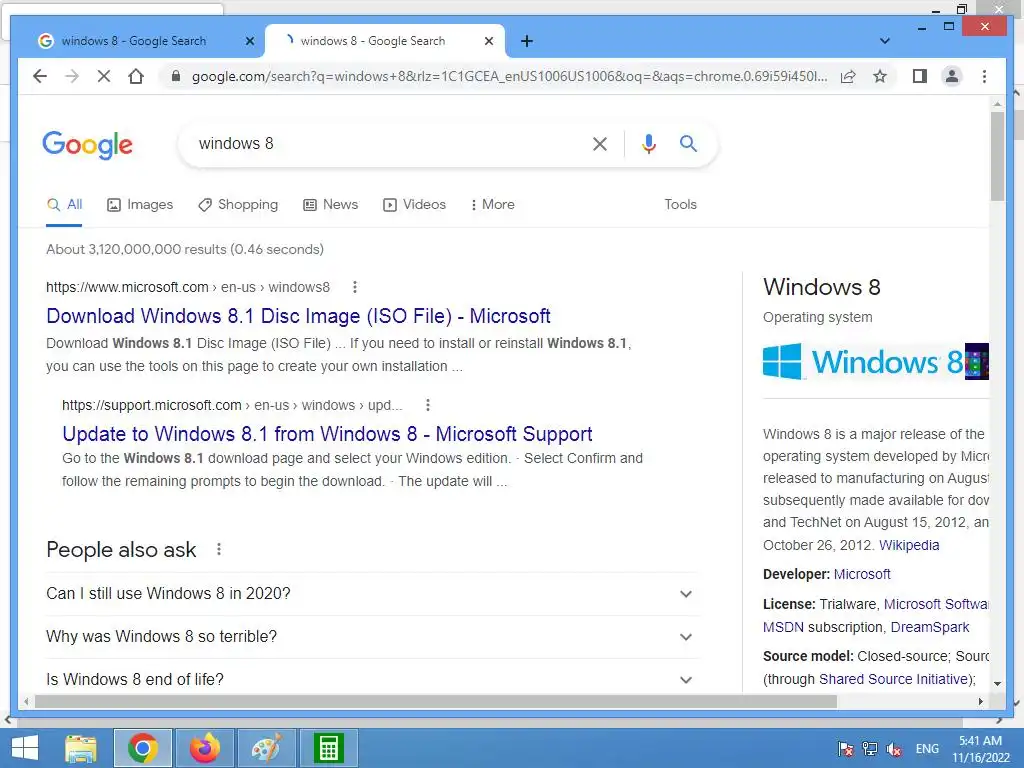This screenshot has width=1024, height=768.
Task: Switch to Videos results
Action: point(414,204)
